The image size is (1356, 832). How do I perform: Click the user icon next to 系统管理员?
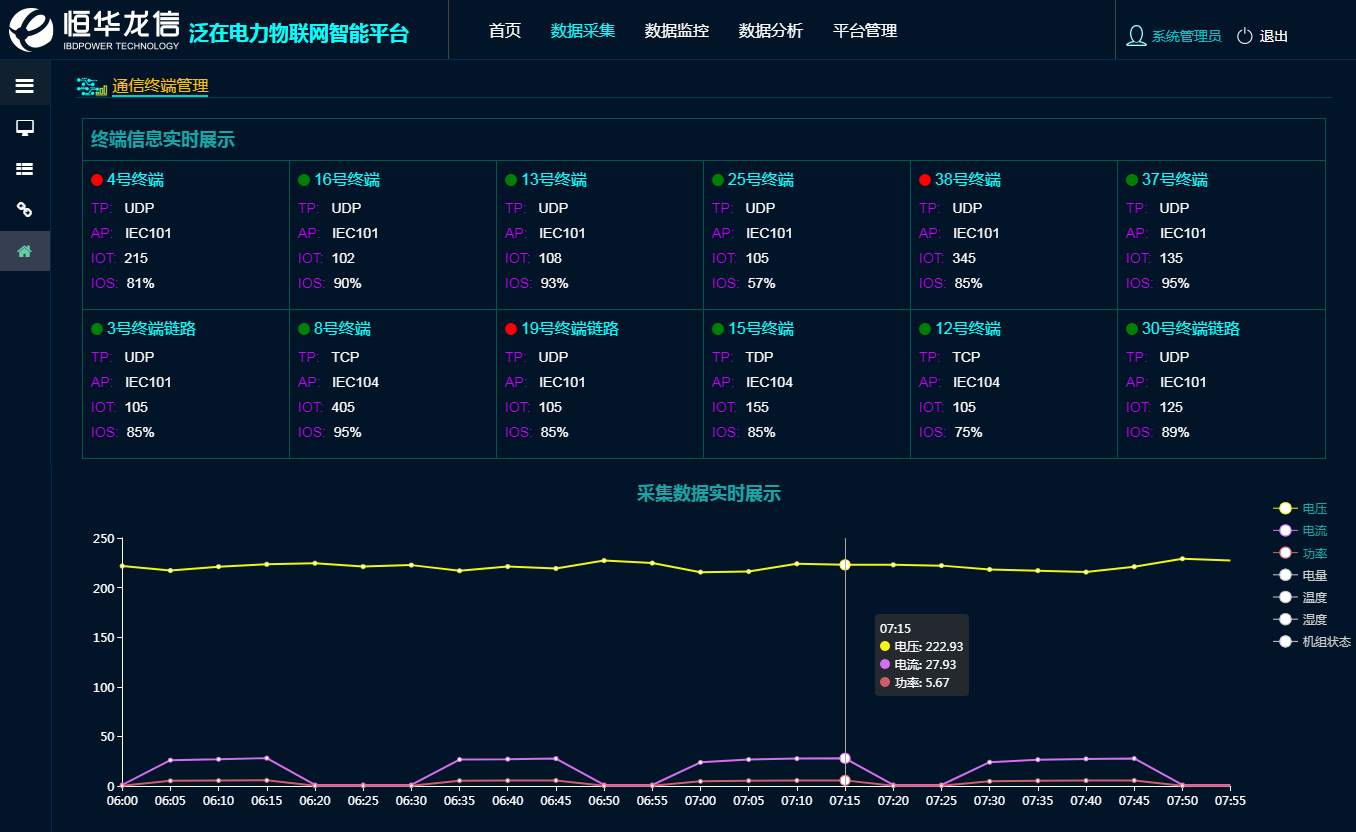(x=1135, y=34)
